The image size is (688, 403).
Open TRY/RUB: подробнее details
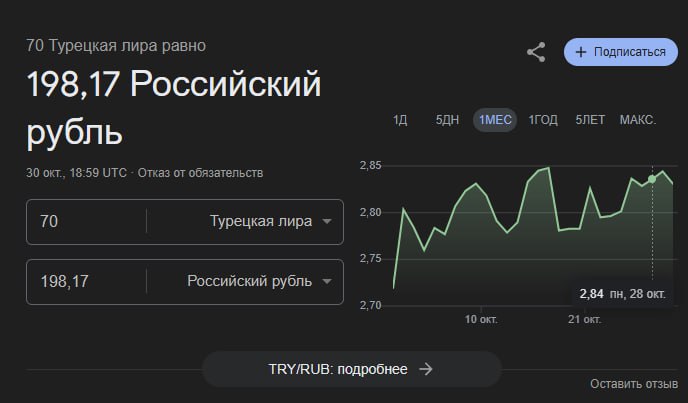click(351, 369)
